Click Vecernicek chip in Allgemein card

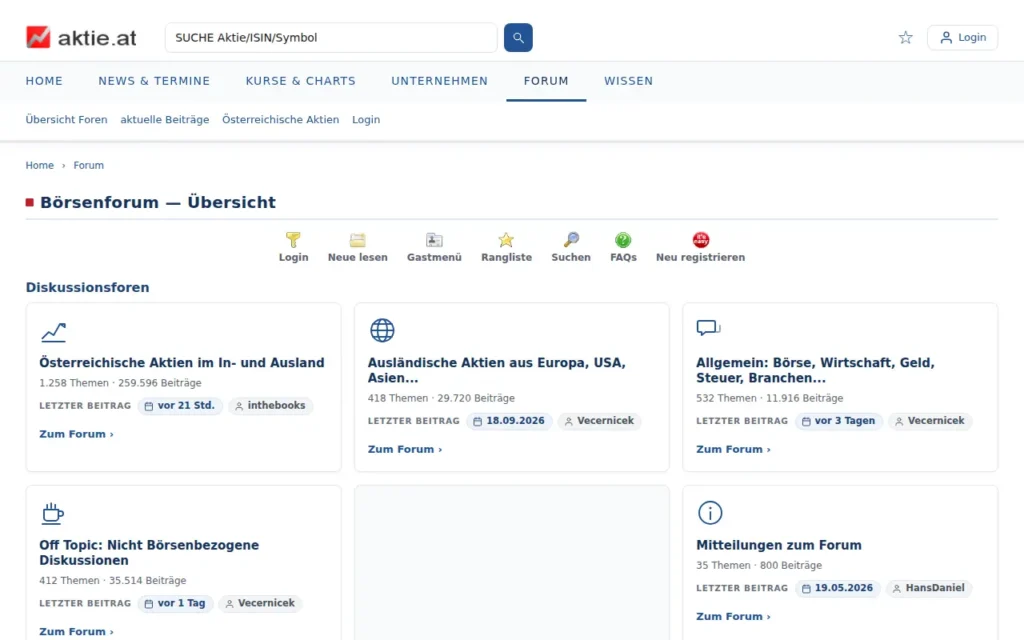pyautogui.click(x=930, y=421)
